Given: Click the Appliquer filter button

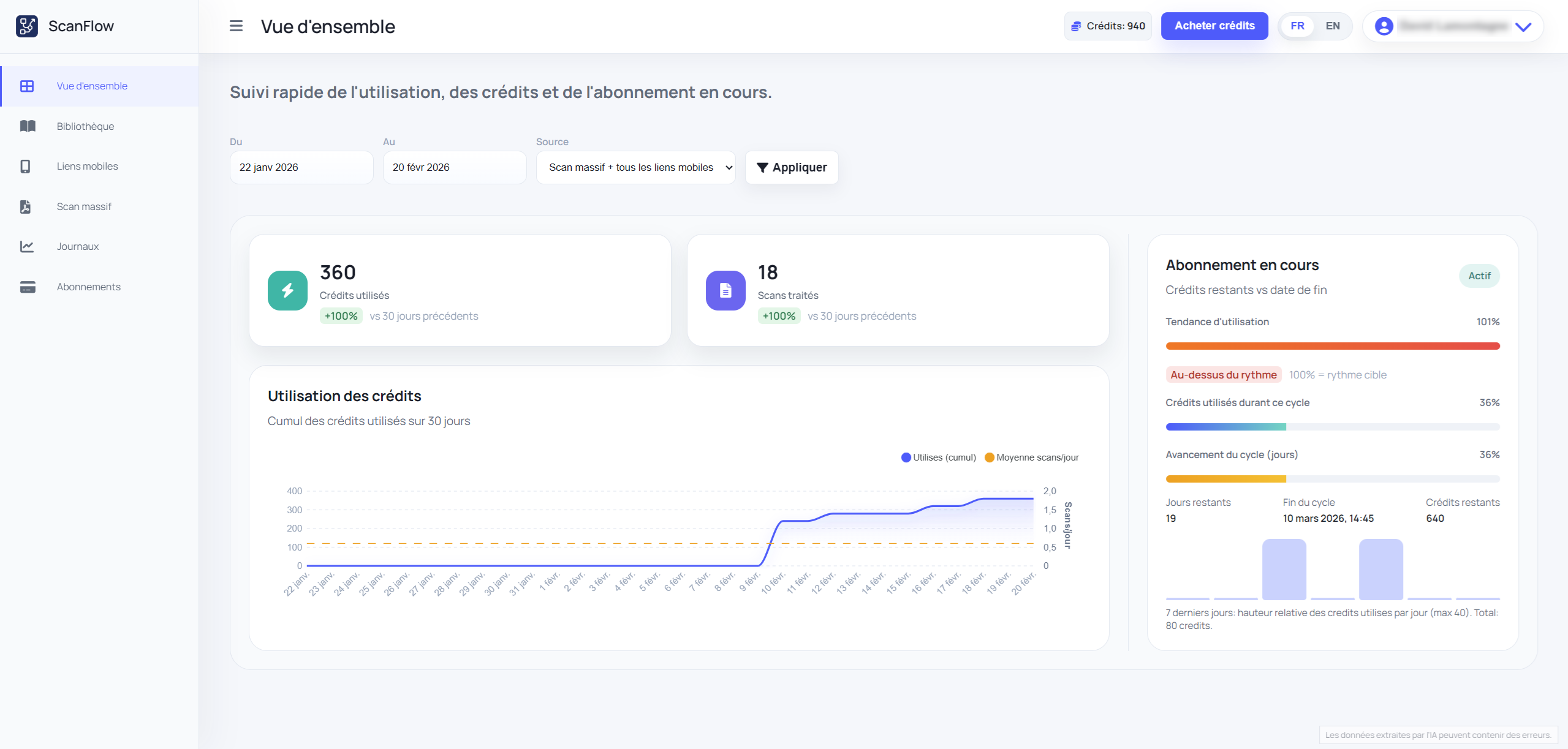Looking at the screenshot, I should [x=791, y=168].
